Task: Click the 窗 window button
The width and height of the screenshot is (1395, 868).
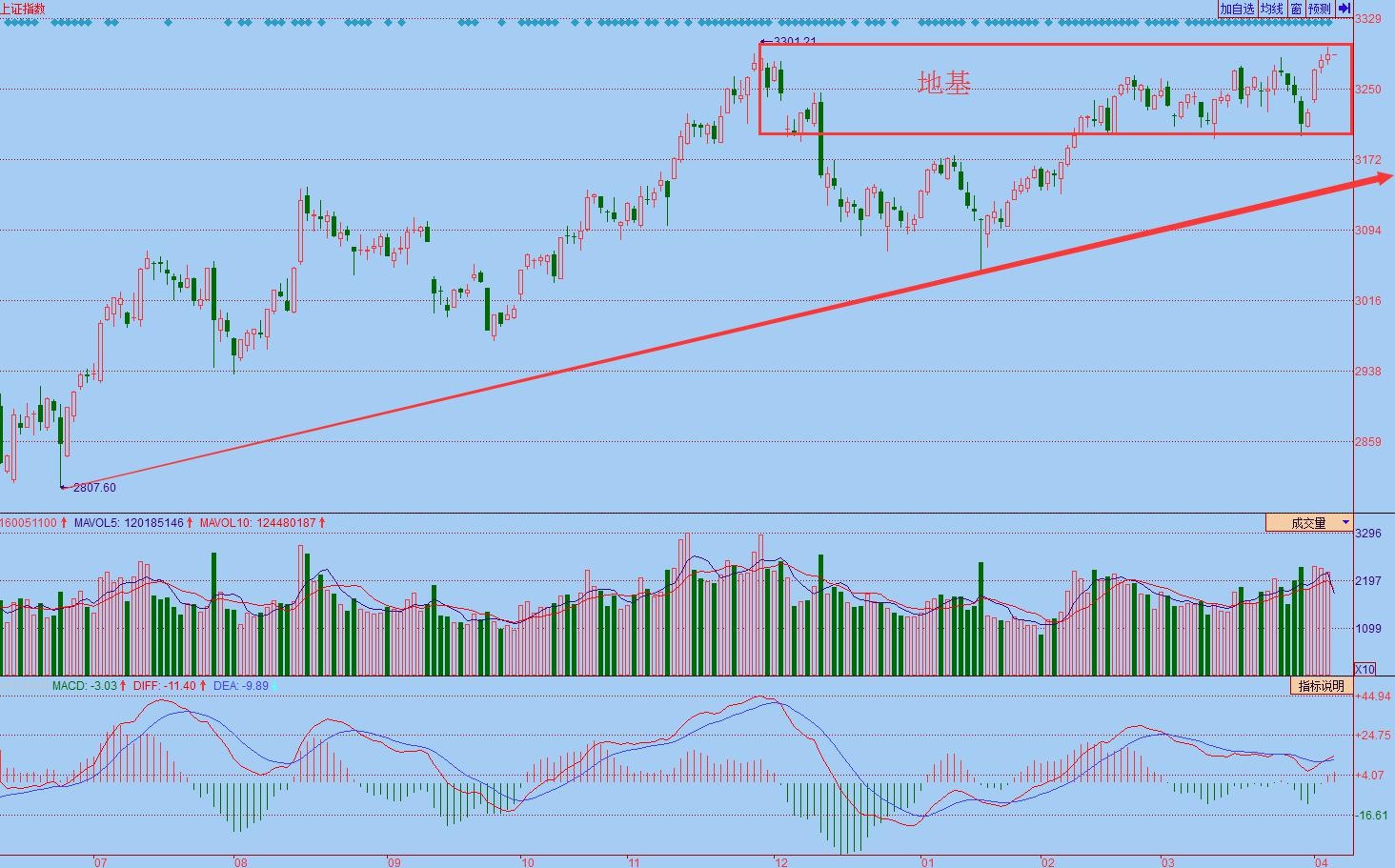Action: 1296,9
